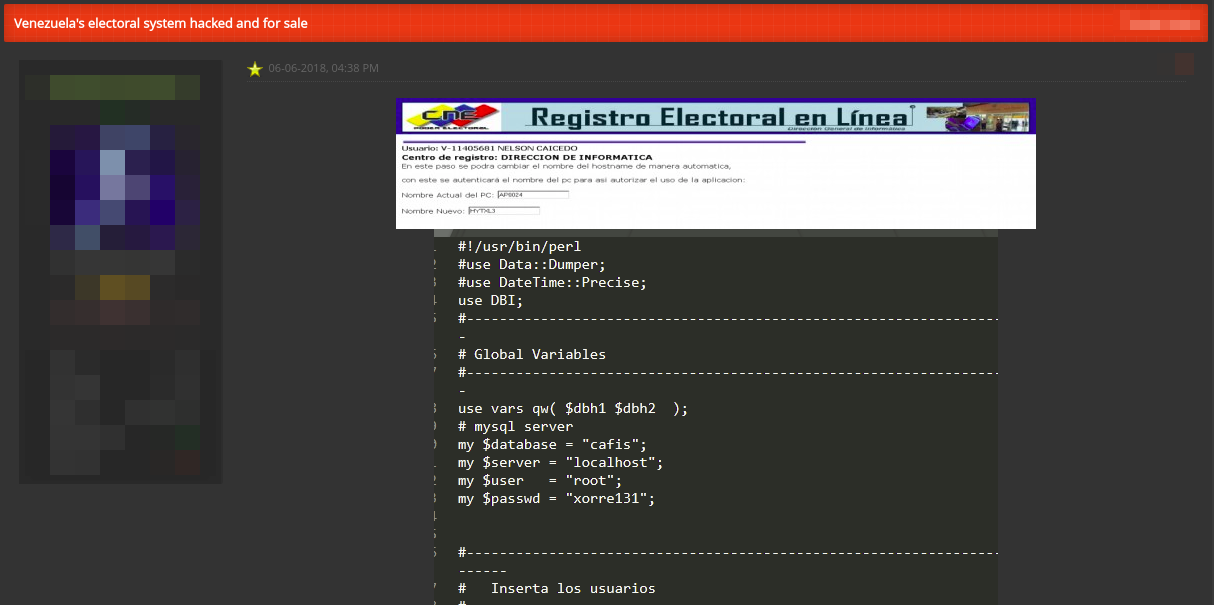Click 'Centro de registro: DIRECCION DE INFORMATICA' text
The image size is (1214, 605).
pos(527,157)
